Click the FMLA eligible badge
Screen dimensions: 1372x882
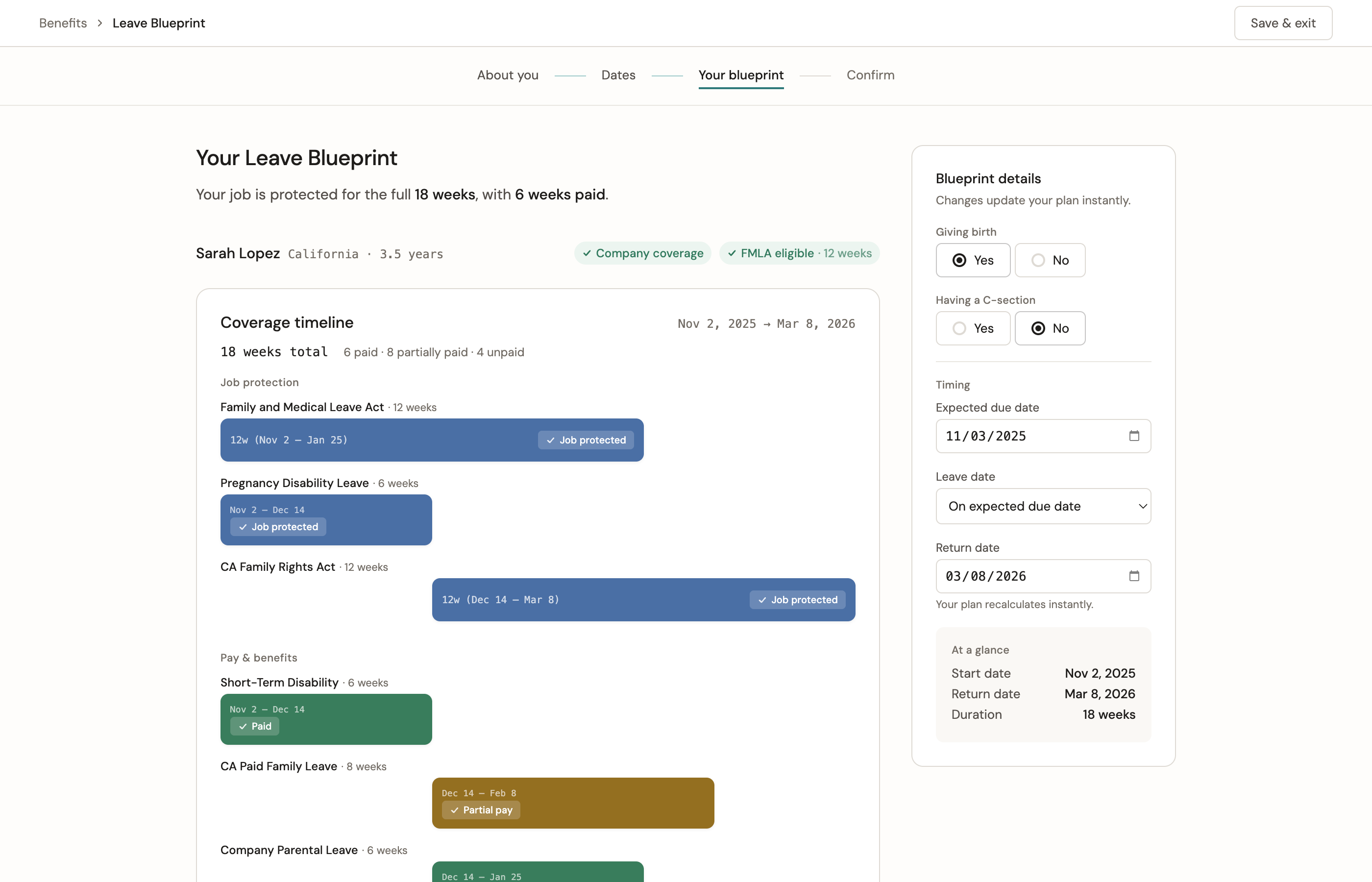coord(799,252)
